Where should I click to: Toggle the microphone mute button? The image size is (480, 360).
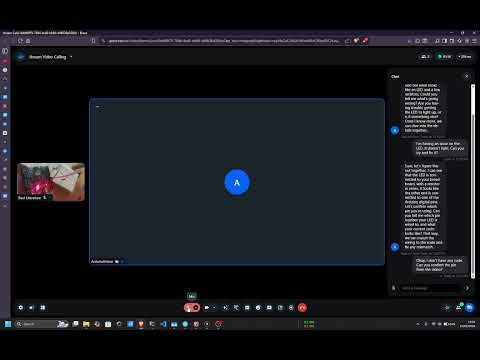click(x=189, y=308)
